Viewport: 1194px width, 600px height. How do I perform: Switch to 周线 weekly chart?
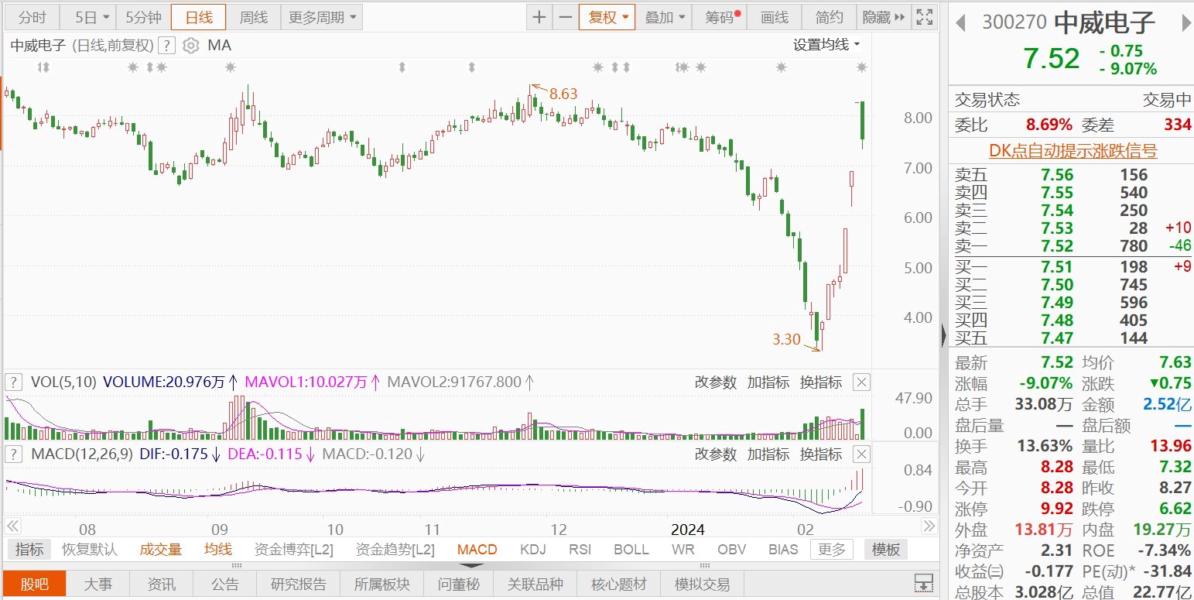[254, 18]
